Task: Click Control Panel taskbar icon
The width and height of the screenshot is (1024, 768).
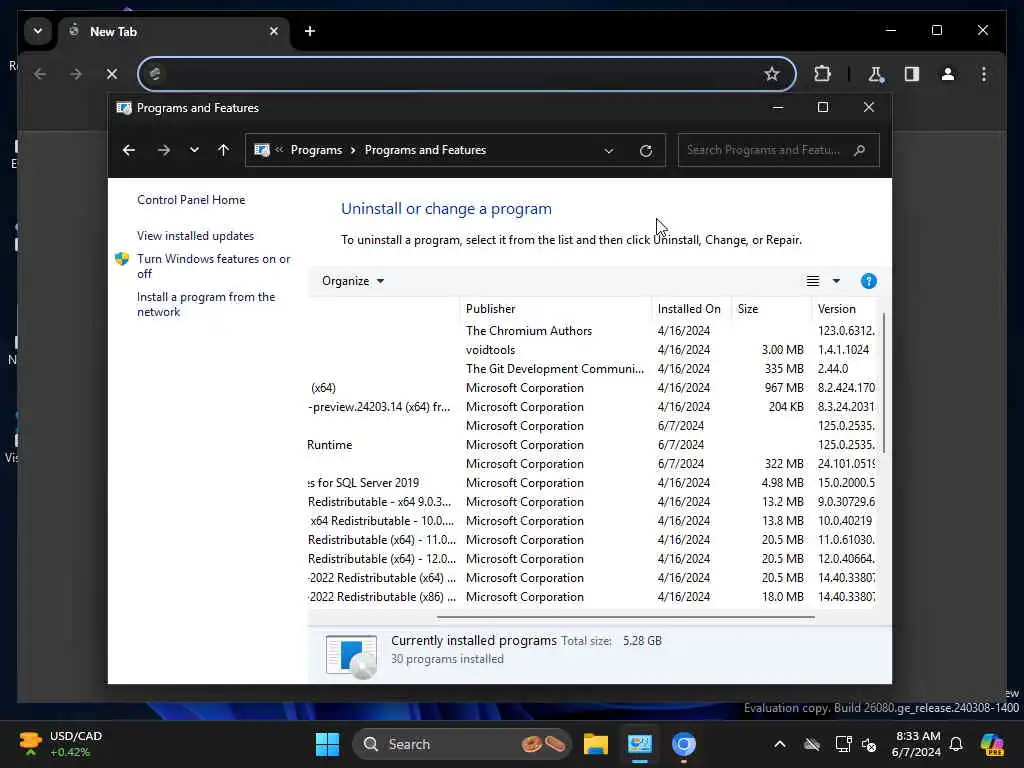Action: click(x=639, y=744)
